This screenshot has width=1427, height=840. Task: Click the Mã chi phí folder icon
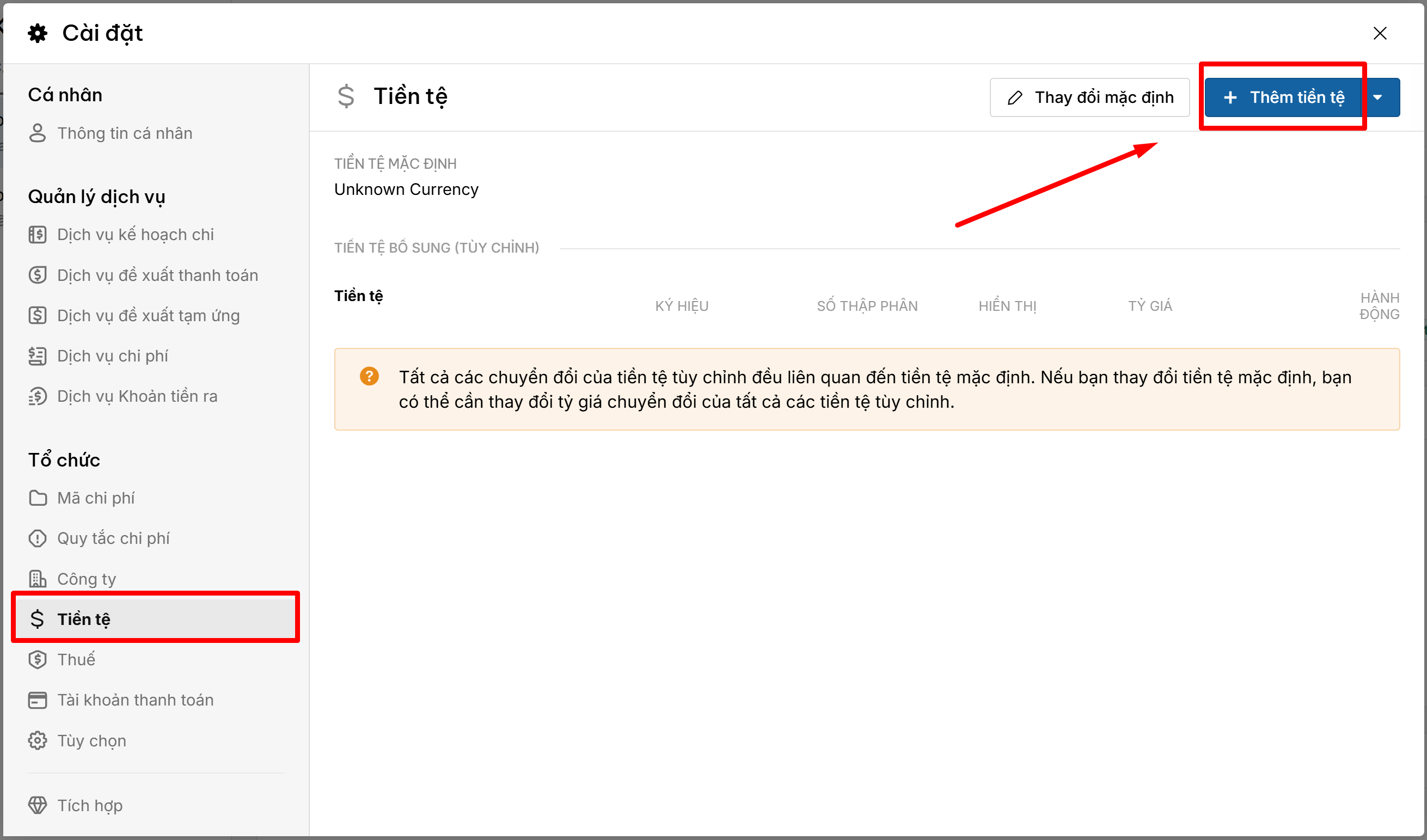click(x=38, y=498)
